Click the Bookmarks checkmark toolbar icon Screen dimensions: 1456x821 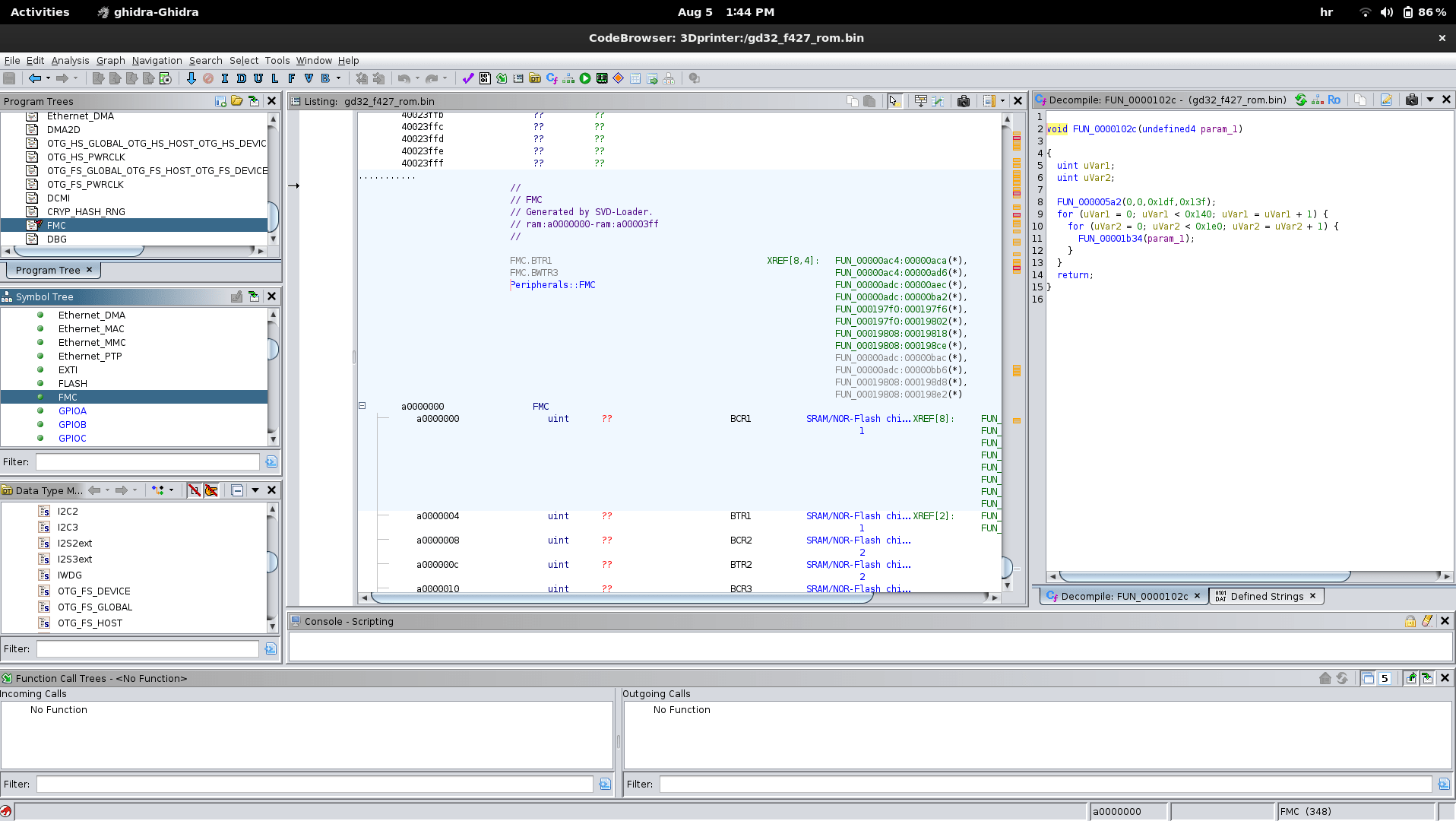point(467,78)
